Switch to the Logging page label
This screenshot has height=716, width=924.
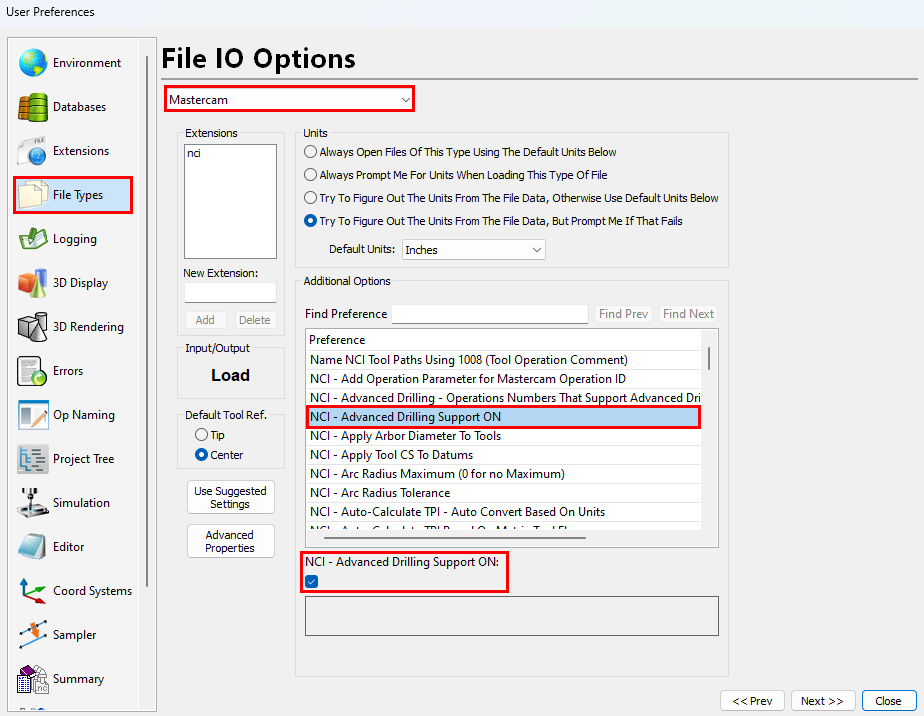point(75,239)
